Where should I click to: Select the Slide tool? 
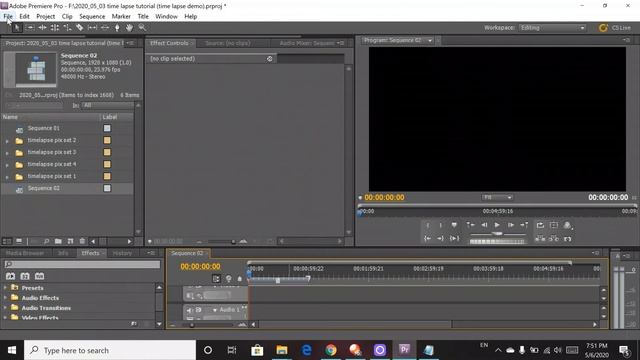(x=105, y=28)
